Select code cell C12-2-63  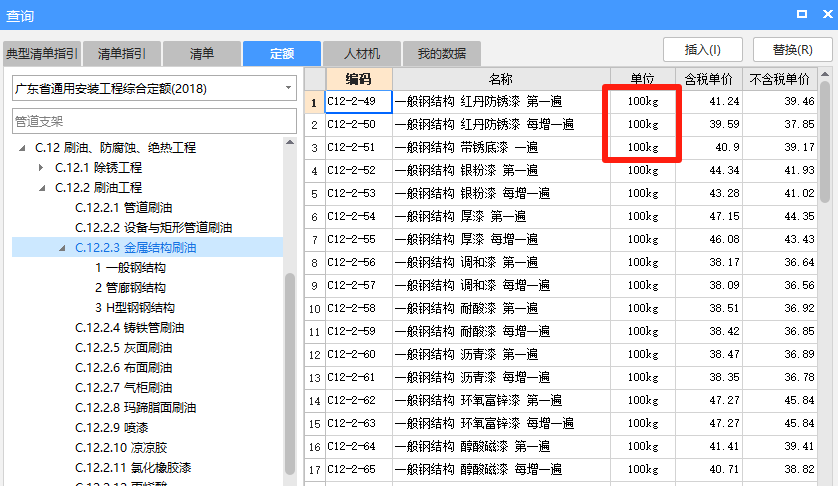pos(359,423)
